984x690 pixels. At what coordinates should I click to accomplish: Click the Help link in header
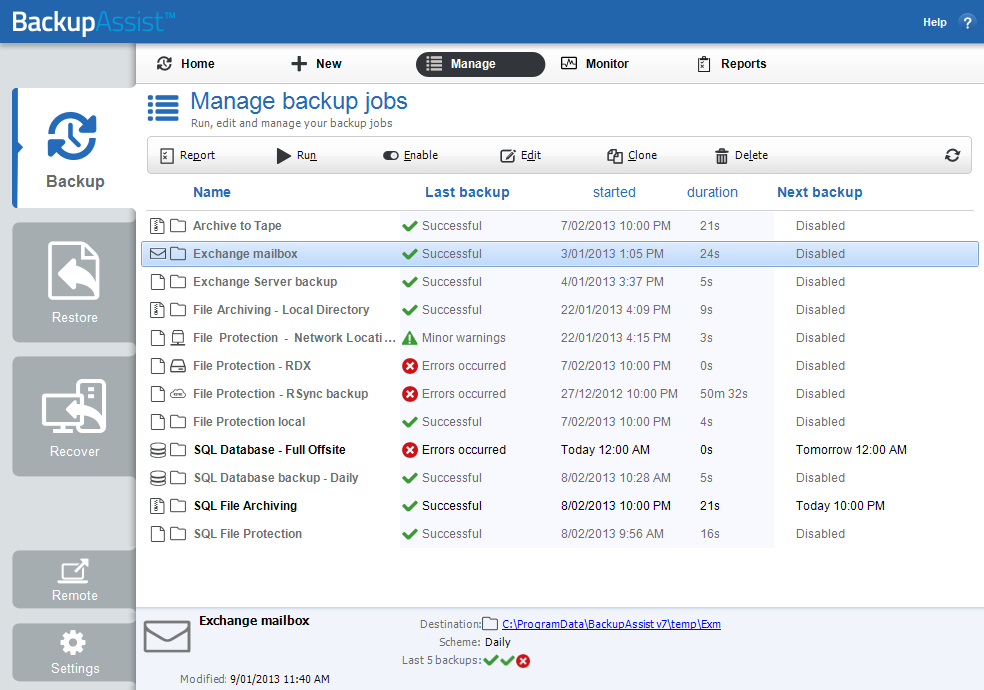[934, 23]
